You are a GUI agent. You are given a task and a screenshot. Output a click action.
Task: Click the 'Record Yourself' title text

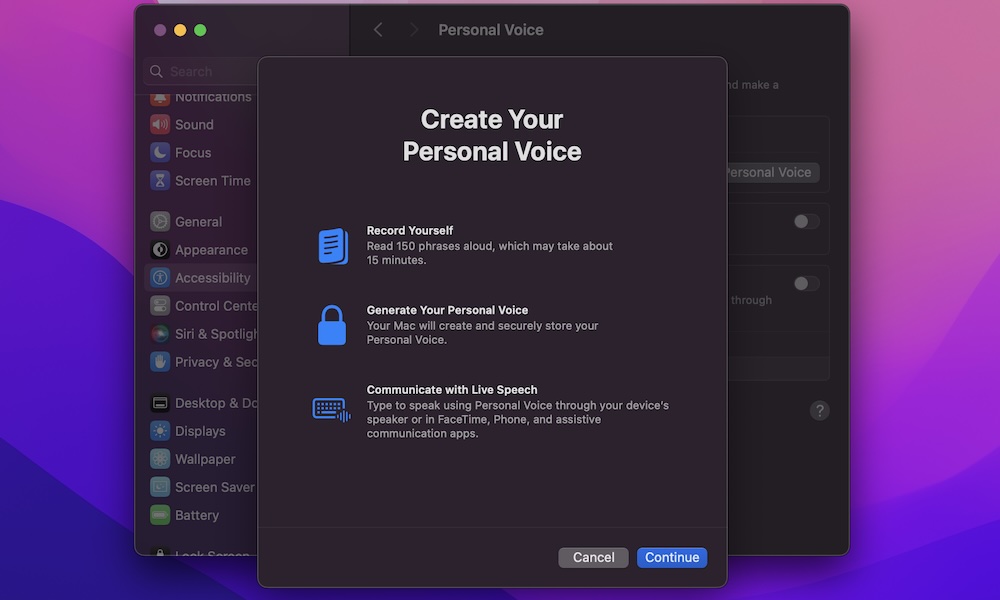click(409, 230)
